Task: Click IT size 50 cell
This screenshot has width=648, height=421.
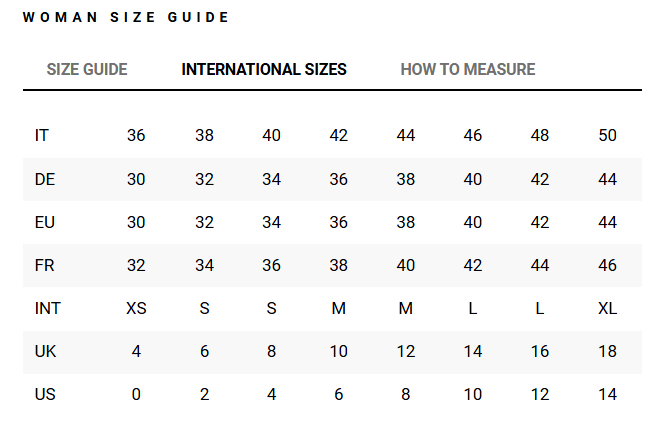Action: (x=608, y=136)
